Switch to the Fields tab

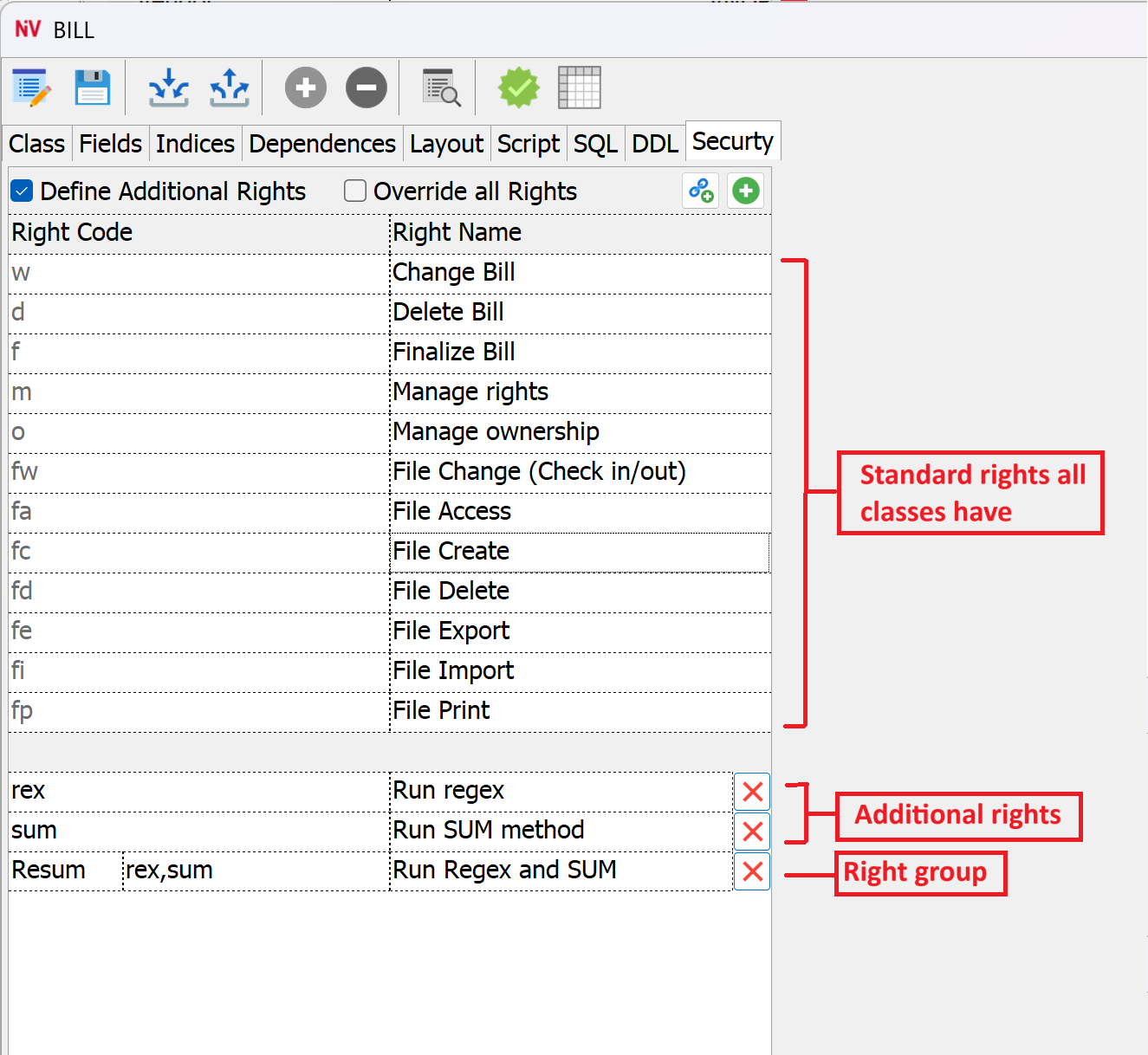click(x=110, y=144)
